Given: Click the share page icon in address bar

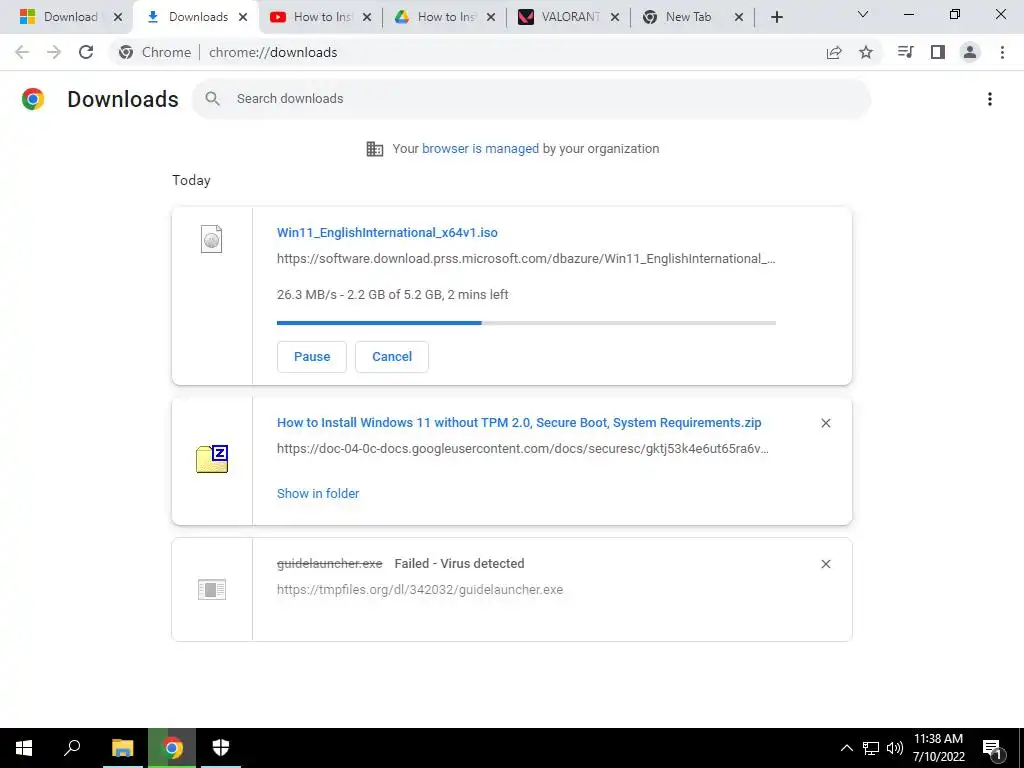Looking at the screenshot, I should point(834,52).
